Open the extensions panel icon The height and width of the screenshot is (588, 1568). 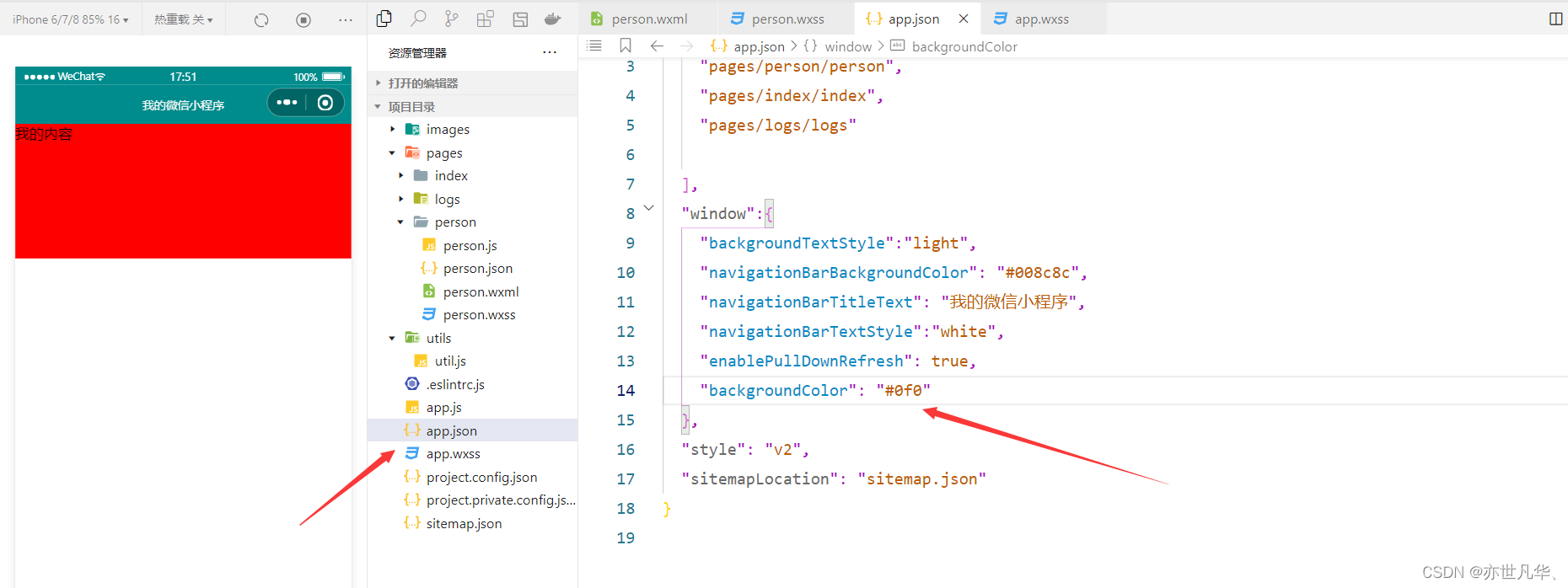click(x=486, y=19)
